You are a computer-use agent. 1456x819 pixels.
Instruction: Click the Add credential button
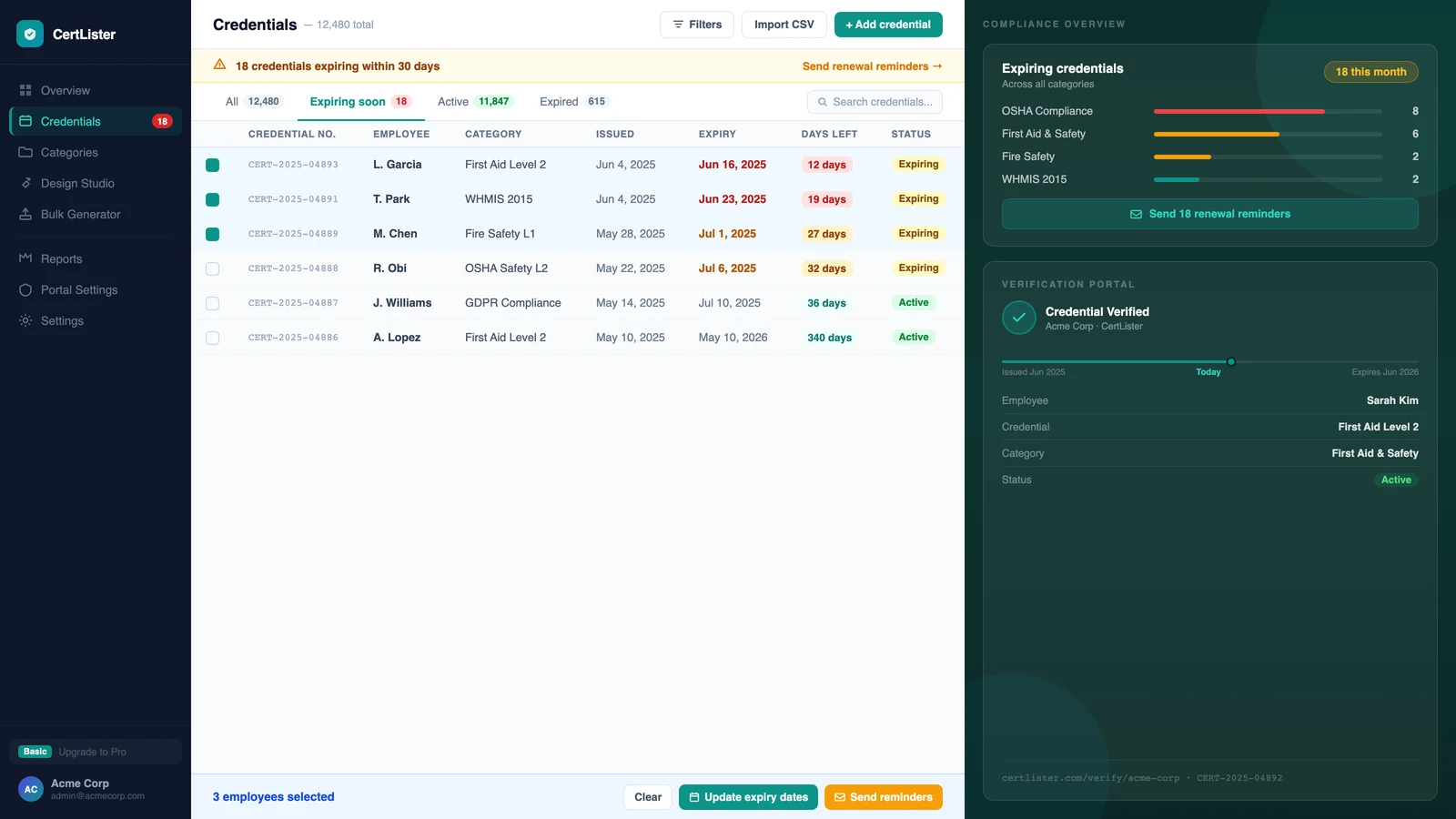pos(888,25)
